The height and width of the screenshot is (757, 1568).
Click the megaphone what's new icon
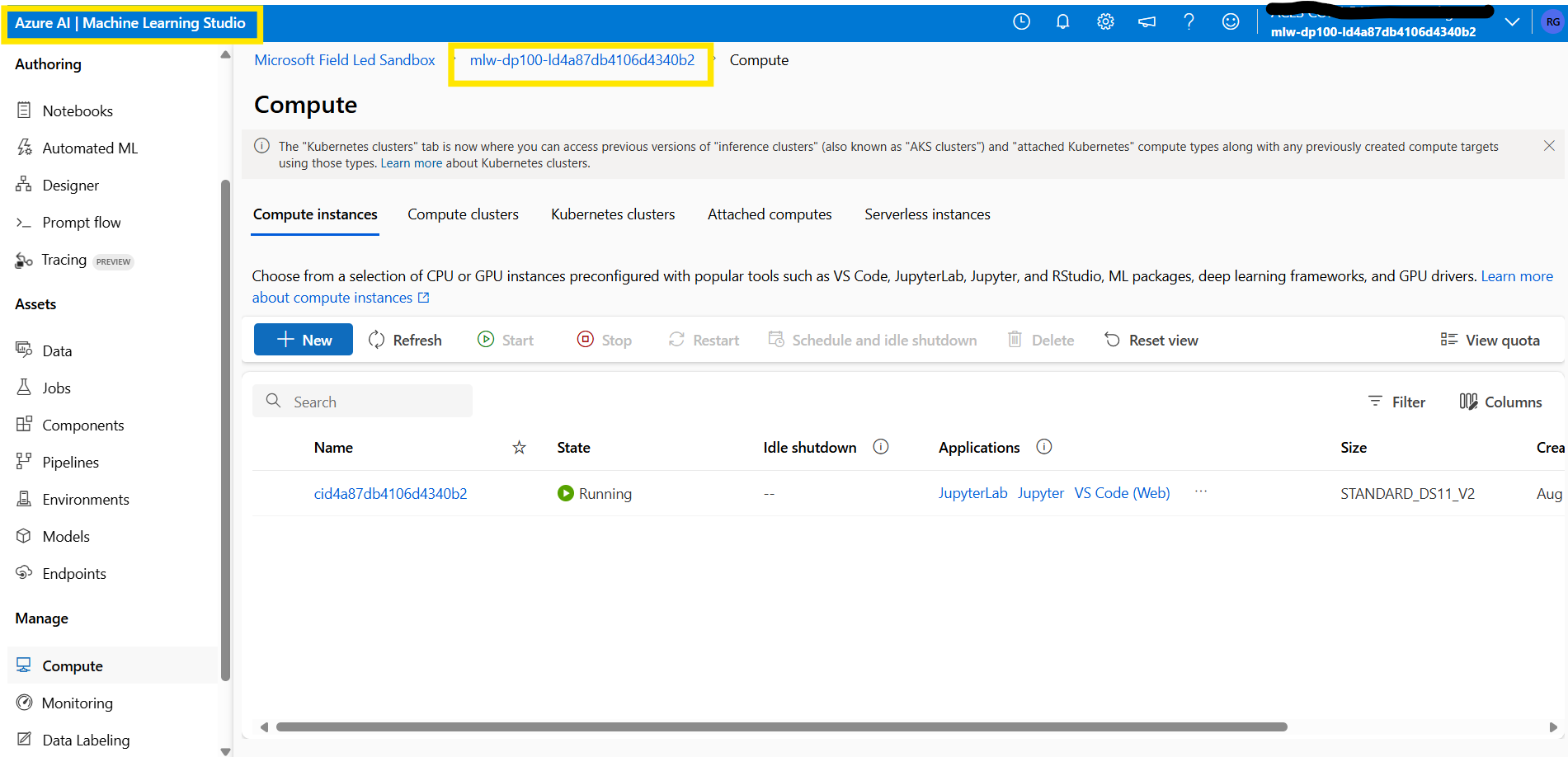tap(1147, 22)
